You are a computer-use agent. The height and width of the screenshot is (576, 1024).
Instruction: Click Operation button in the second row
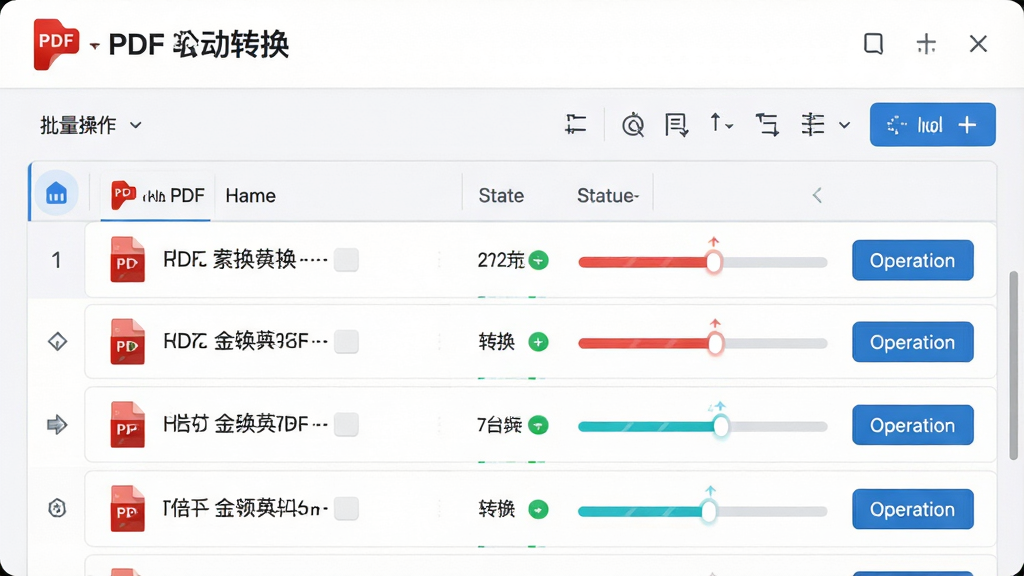click(x=912, y=342)
